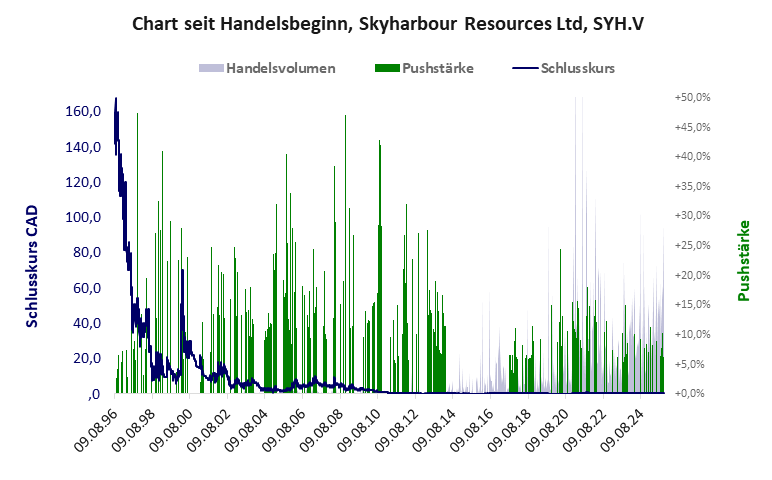Select the green Pushstärke axis title
Image resolution: width=772 pixels, height=480 pixels.
click(743, 261)
